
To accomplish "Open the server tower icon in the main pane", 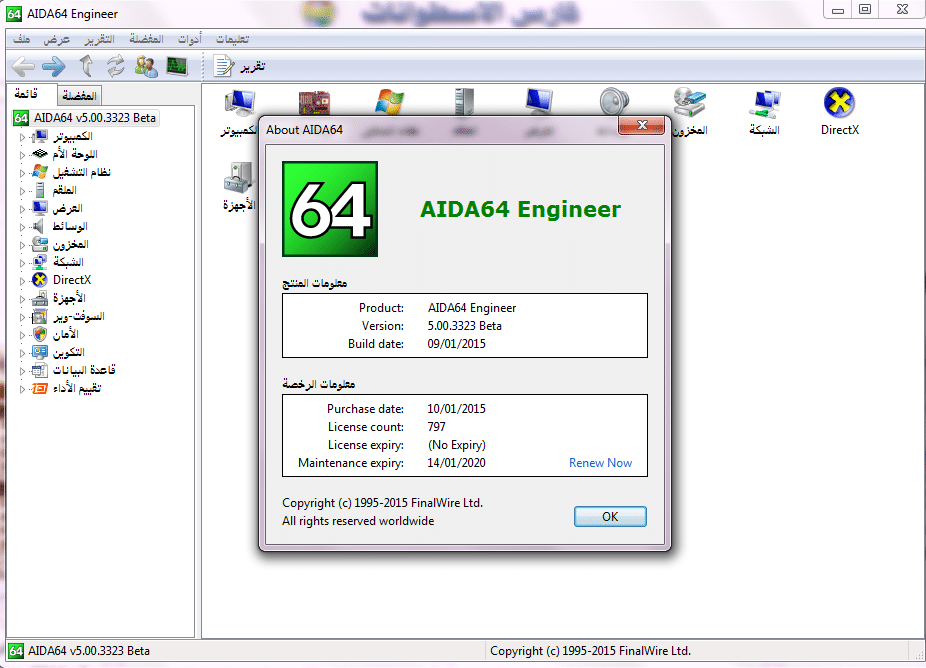I will [464, 102].
